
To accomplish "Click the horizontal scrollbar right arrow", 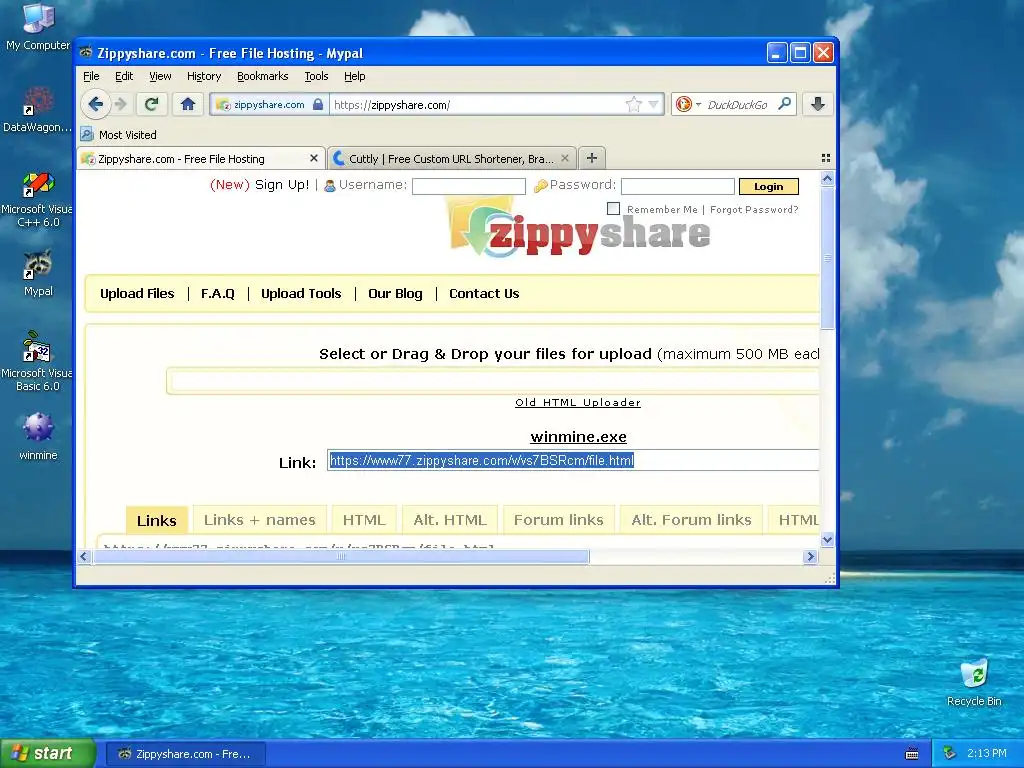I will pyautogui.click(x=810, y=556).
